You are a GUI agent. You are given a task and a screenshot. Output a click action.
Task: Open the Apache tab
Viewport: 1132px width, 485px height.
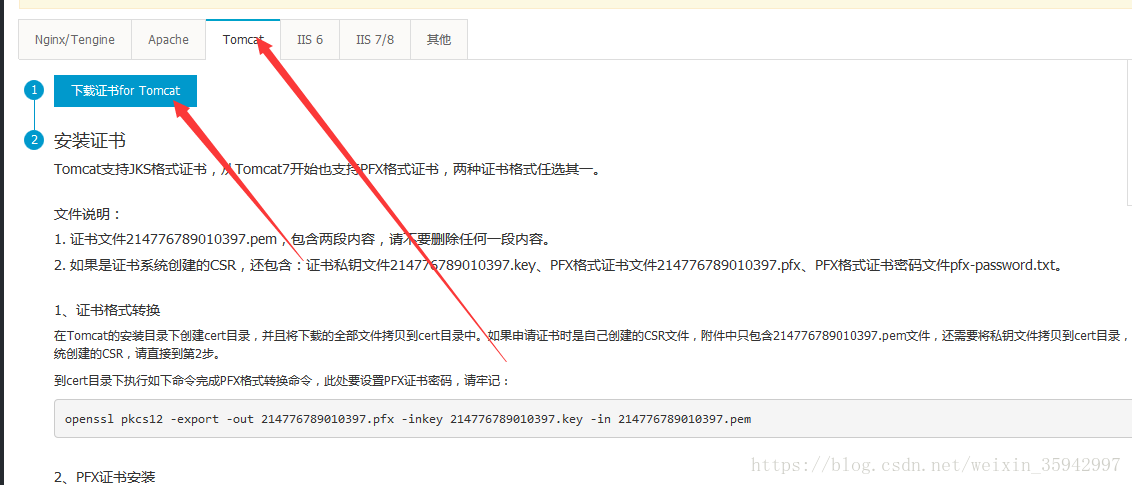click(168, 40)
